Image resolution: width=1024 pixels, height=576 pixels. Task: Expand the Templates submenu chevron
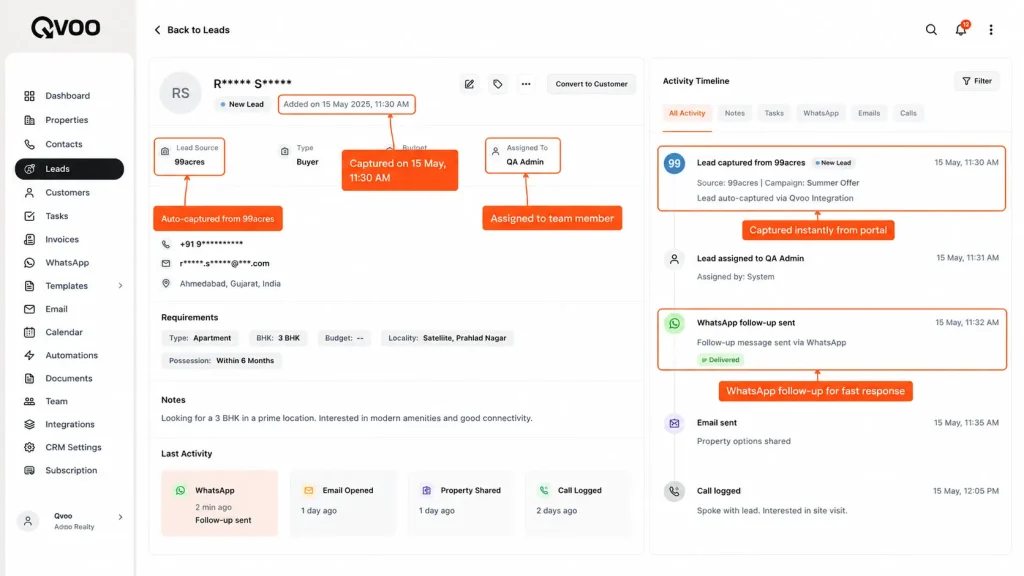point(120,286)
